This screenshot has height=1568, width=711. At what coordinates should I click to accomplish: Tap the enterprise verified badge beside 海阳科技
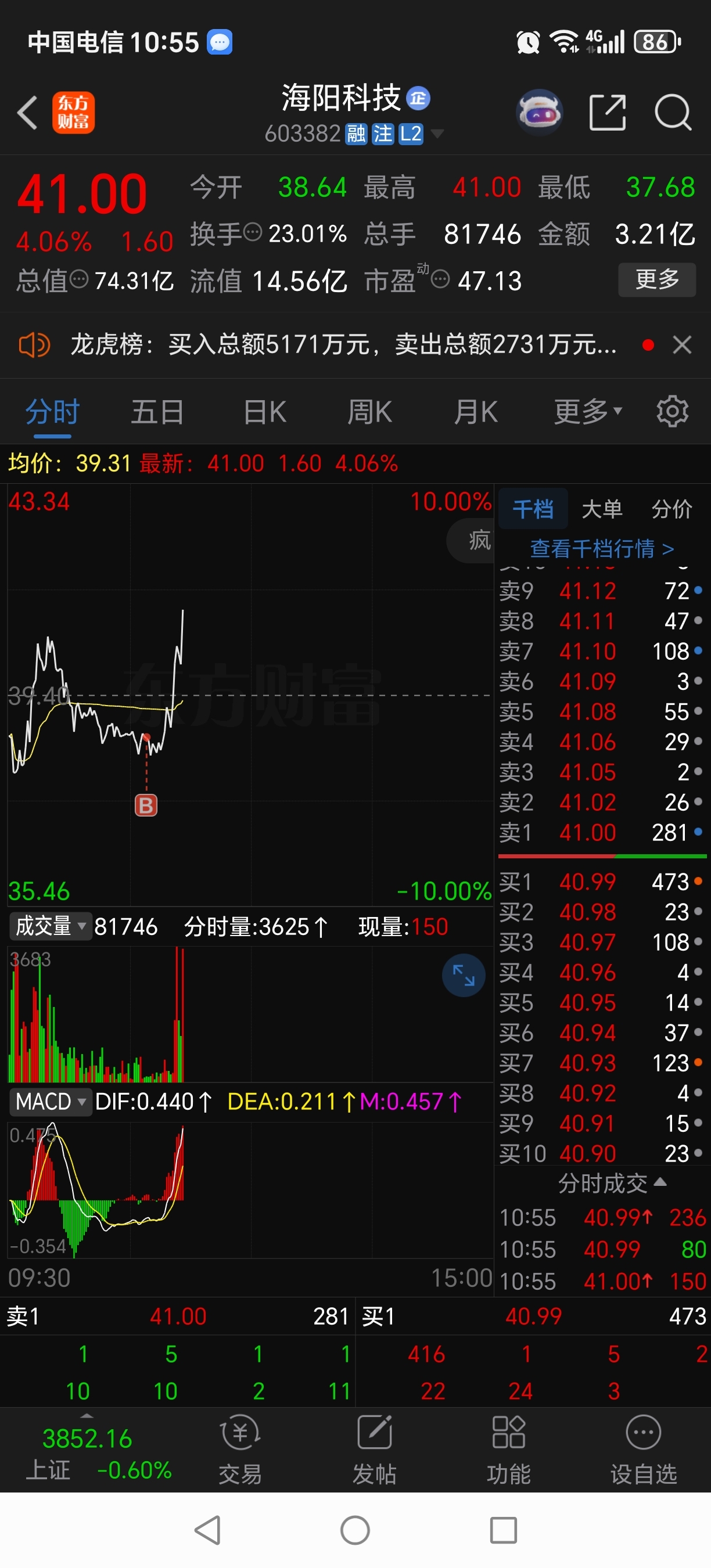coord(418,98)
